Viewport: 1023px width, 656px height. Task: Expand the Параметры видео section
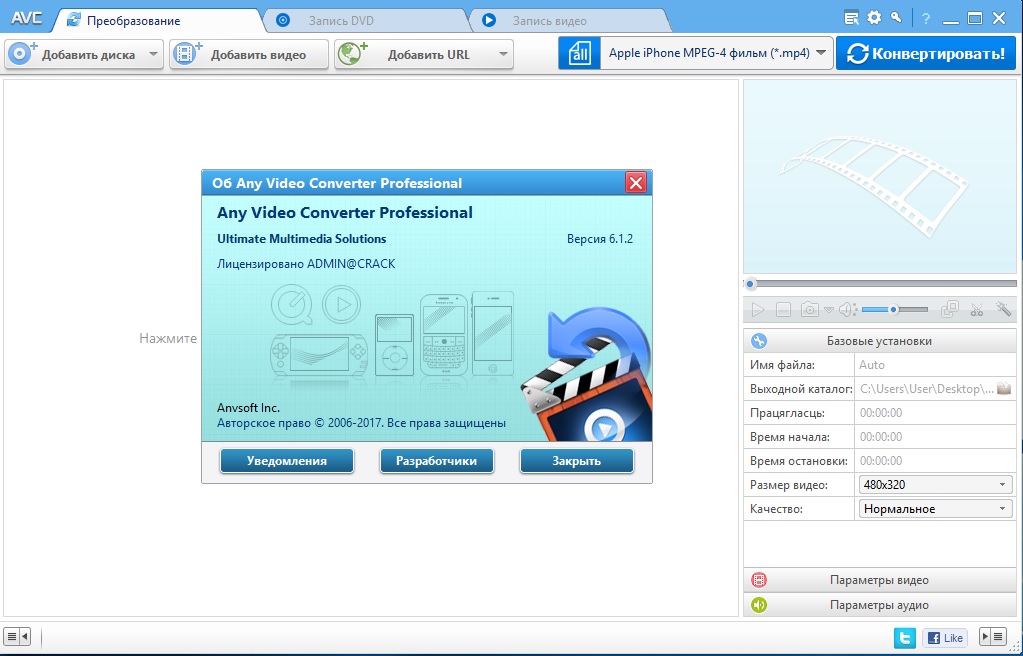click(x=879, y=580)
